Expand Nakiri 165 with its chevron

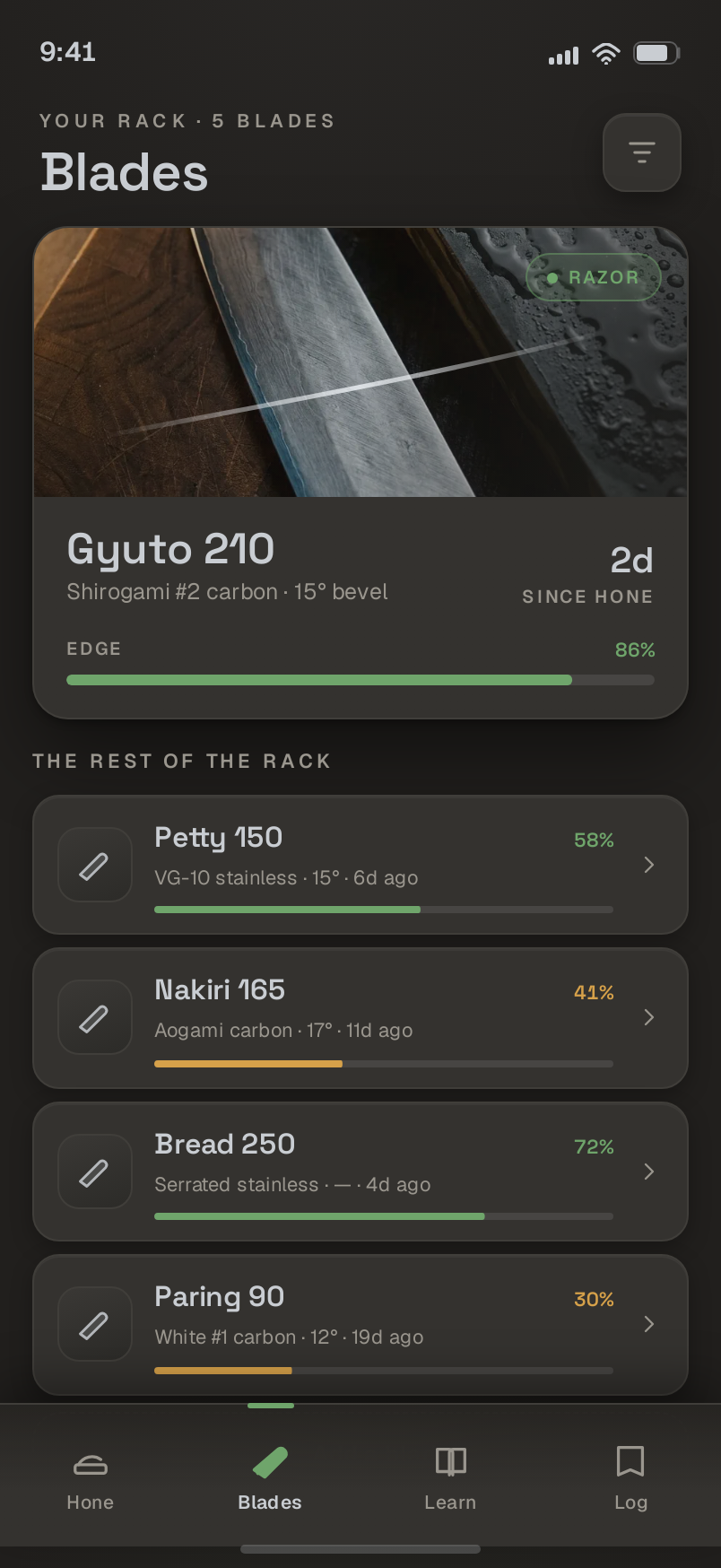click(649, 1017)
